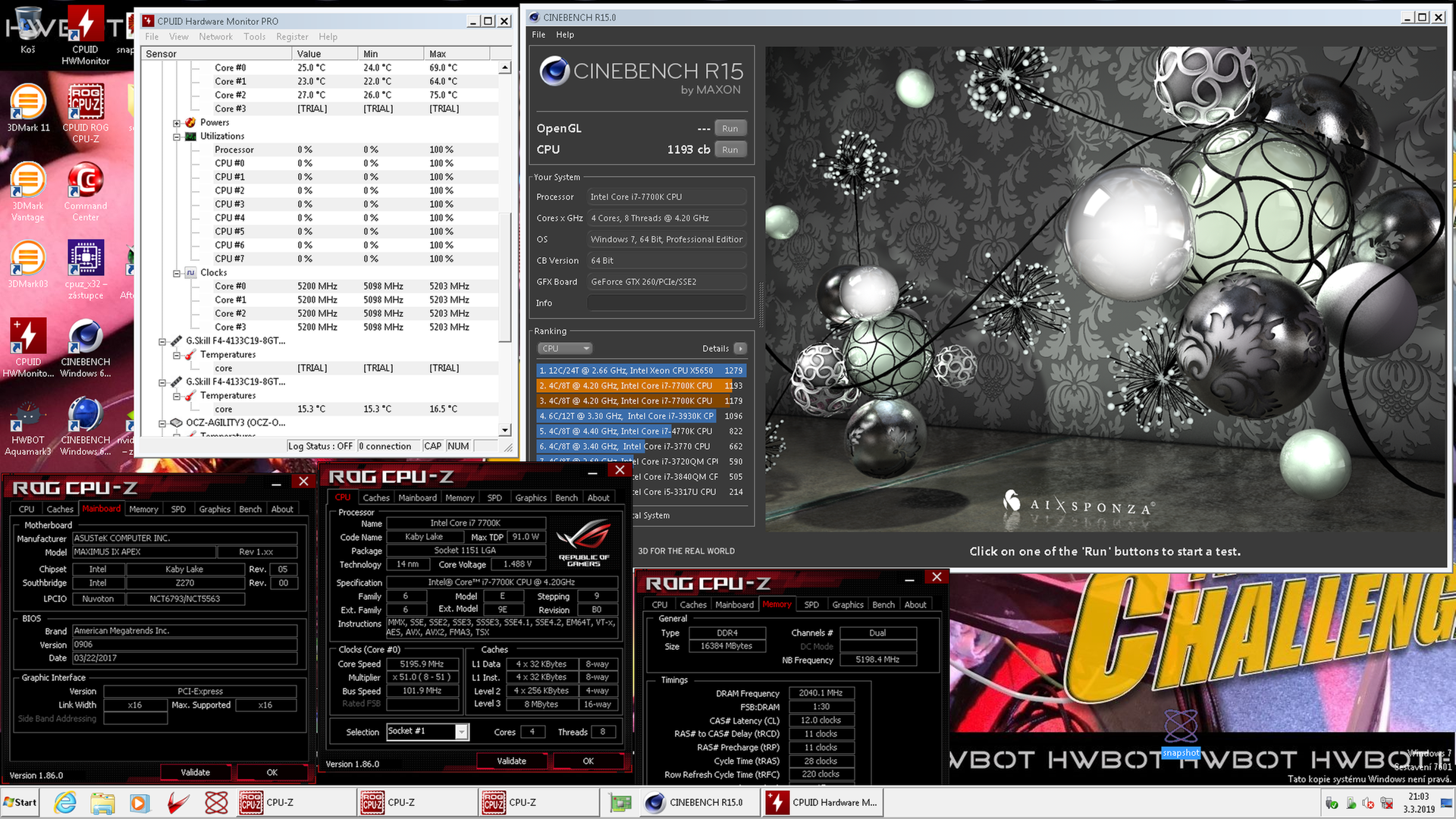Collapse Utilizations node in HWMonitor
The image size is (1456, 819).
click(x=176, y=136)
